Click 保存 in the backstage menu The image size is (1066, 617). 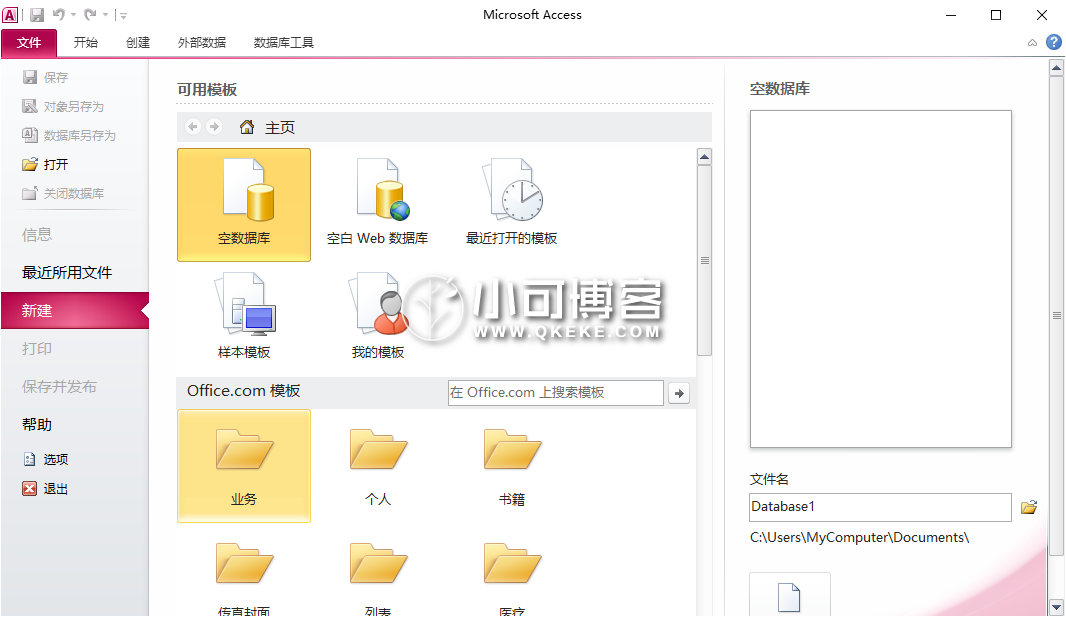tap(46, 77)
